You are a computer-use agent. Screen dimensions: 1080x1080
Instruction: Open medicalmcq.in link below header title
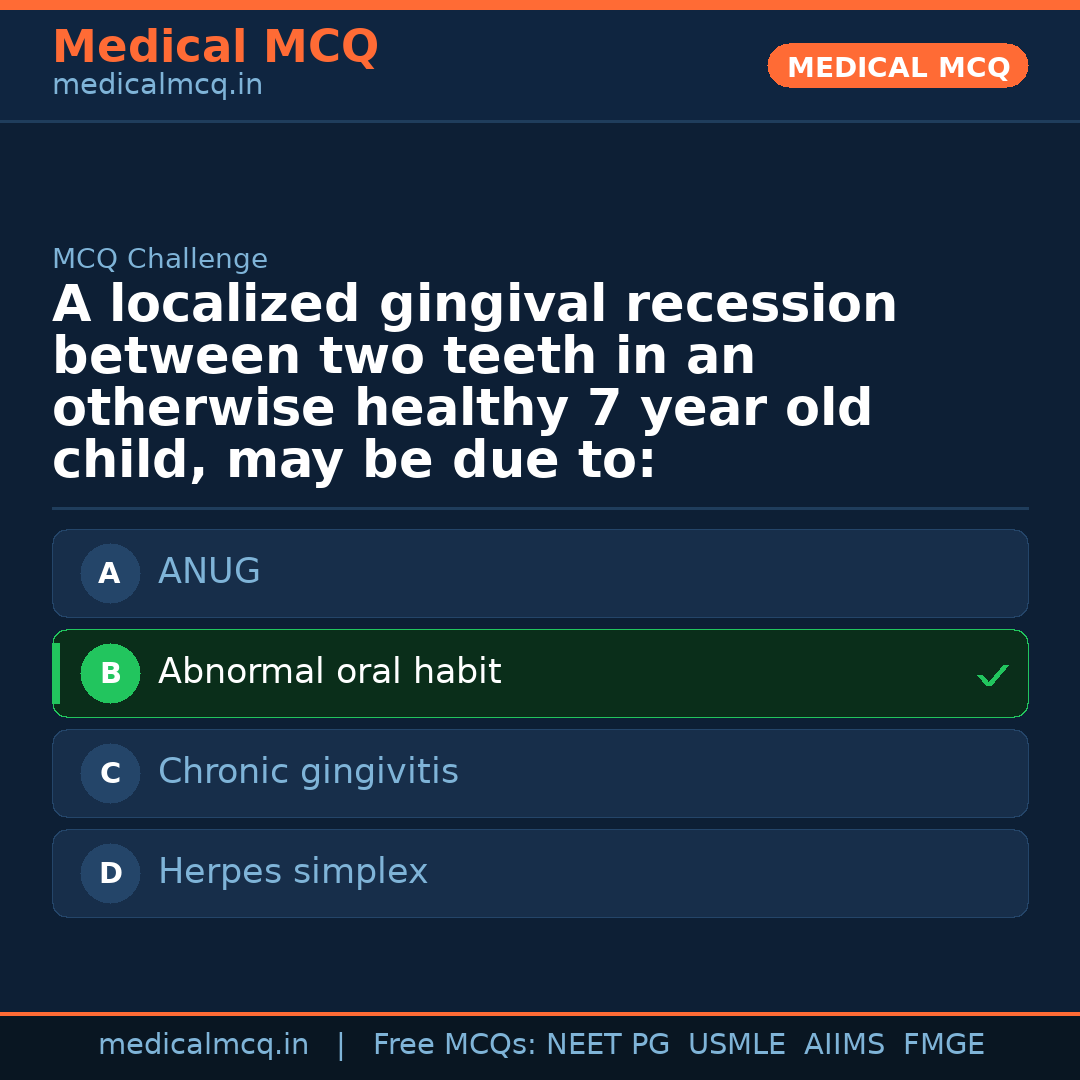[x=157, y=86]
